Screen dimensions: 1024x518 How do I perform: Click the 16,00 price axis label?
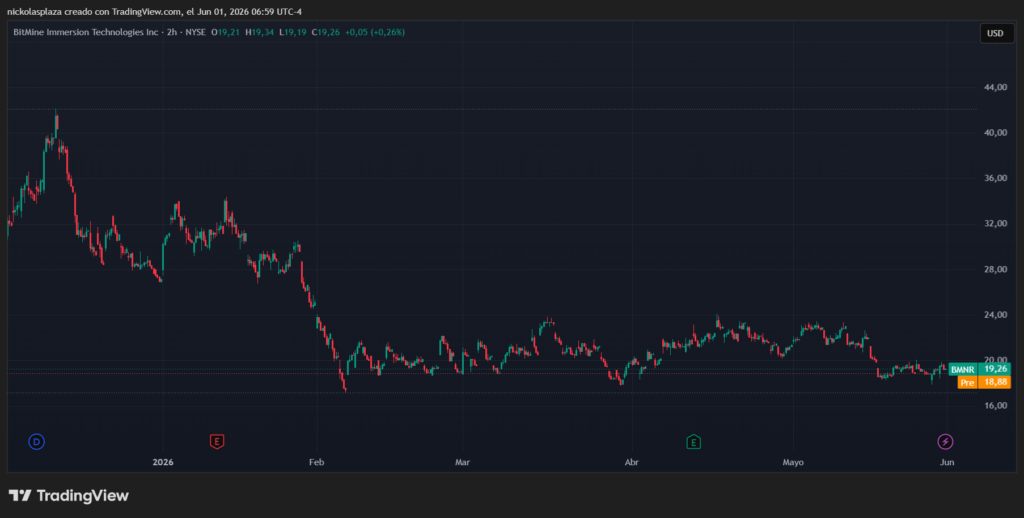pos(995,406)
